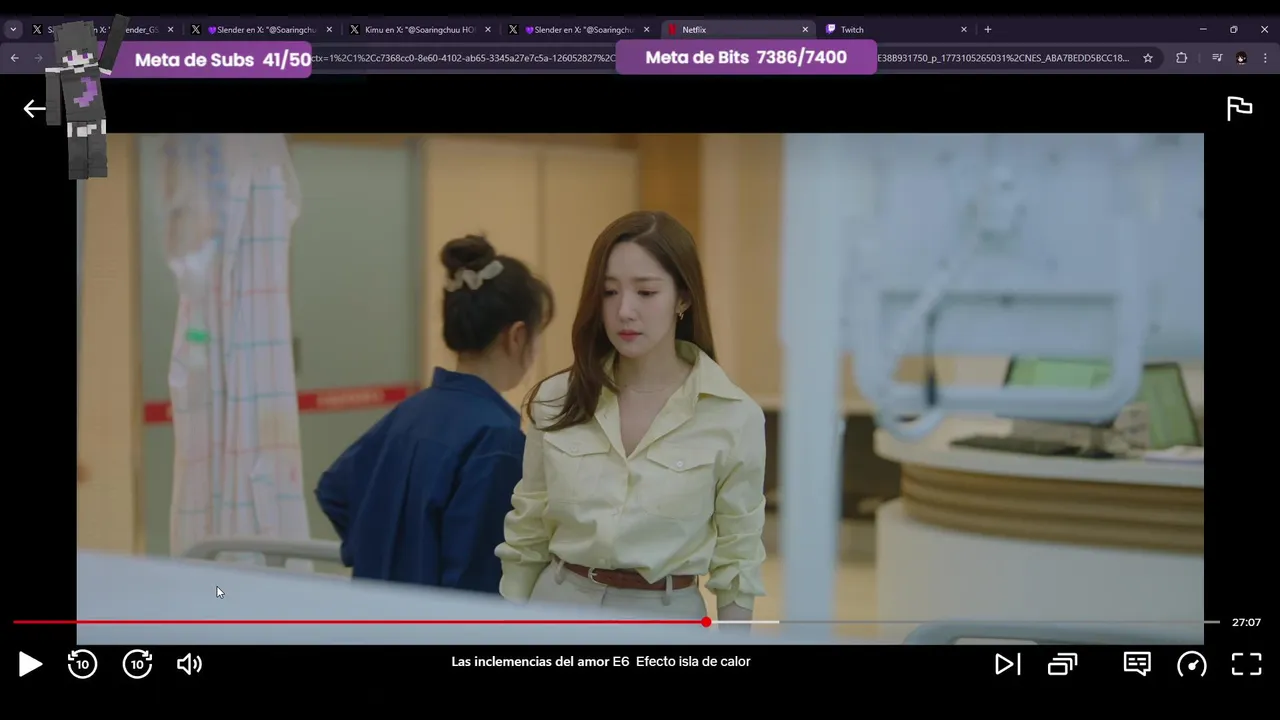
Task: Switch to the Netflix tab
Action: pos(740,30)
